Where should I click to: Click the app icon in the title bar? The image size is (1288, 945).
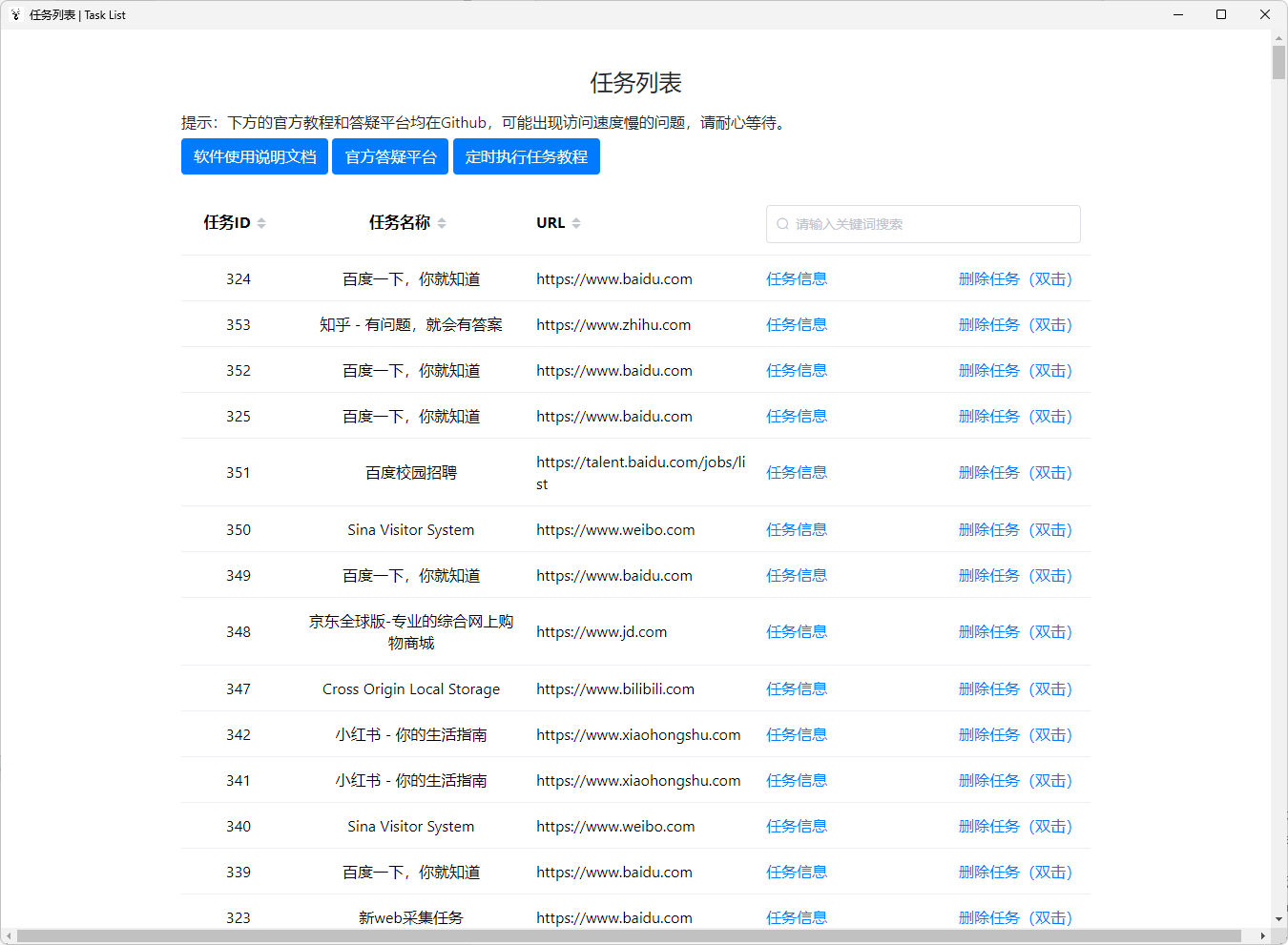(14, 14)
